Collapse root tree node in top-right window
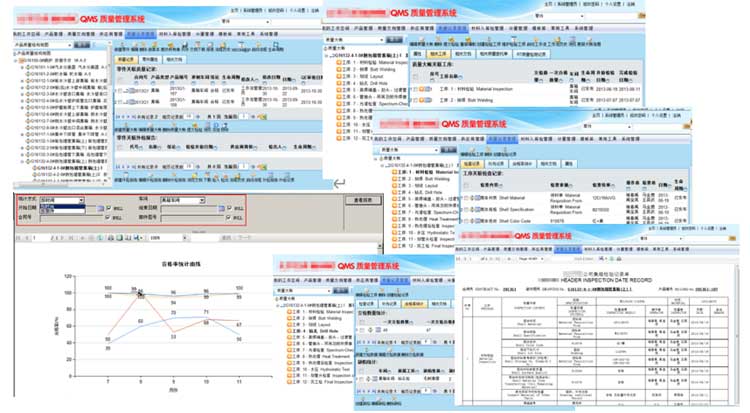This screenshot has height=413, width=750. pyautogui.click(x=327, y=56)
